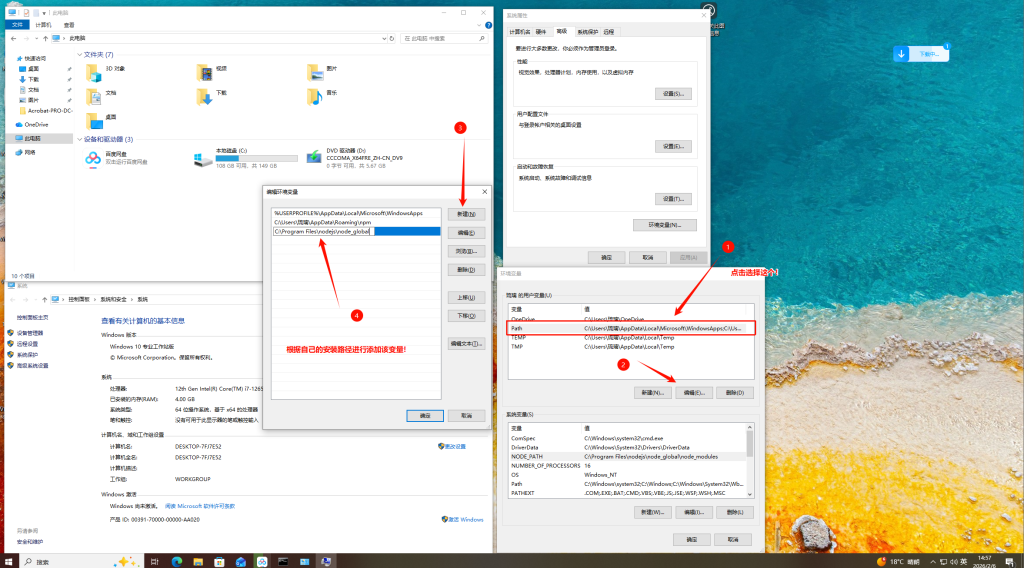Viewport: 1024px width, 568px height.
Task: Click 浏览(B)... in the edit variable dialog
Action: point(466,251)
